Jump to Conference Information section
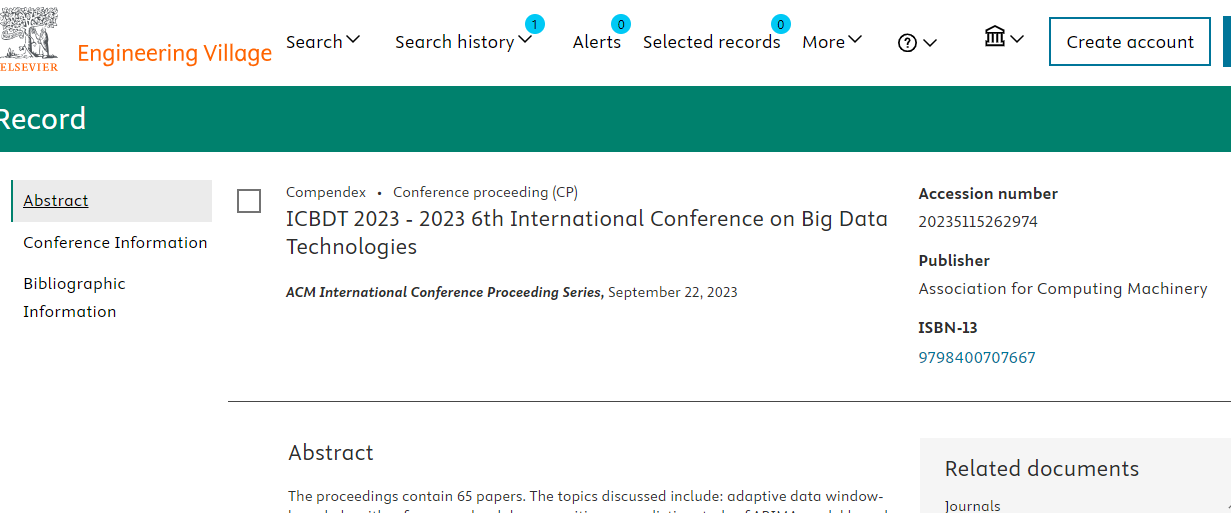The height and width of the screenshot is (513, 1231). 115,242
